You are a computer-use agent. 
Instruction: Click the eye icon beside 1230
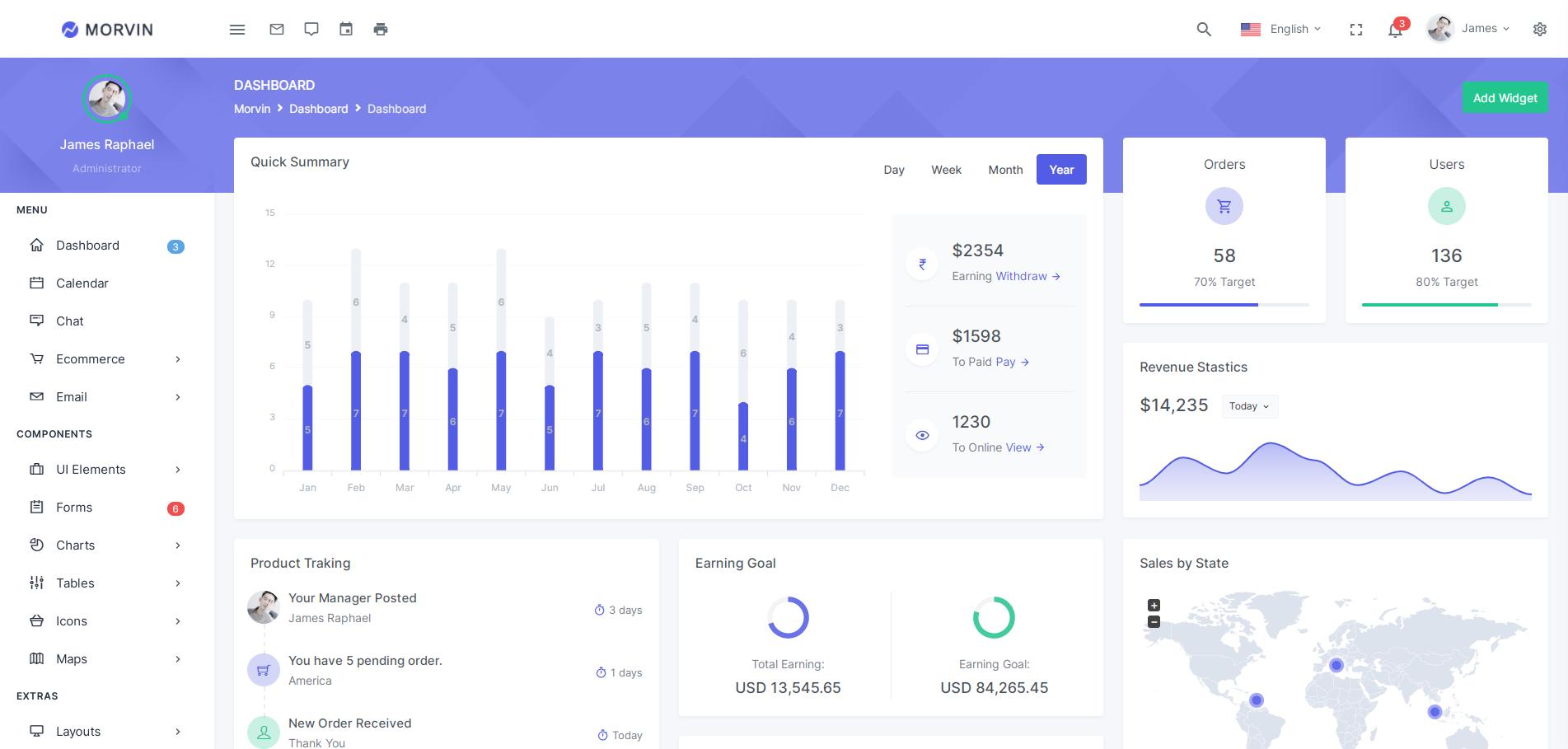[x=923, y=435]
